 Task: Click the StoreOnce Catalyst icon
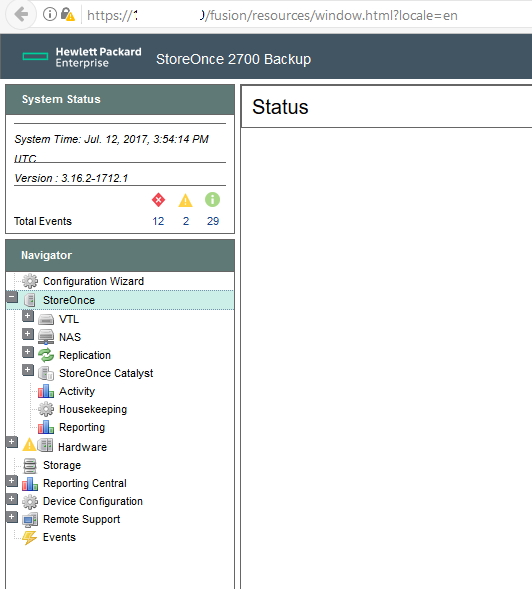[x=46, y=373]
